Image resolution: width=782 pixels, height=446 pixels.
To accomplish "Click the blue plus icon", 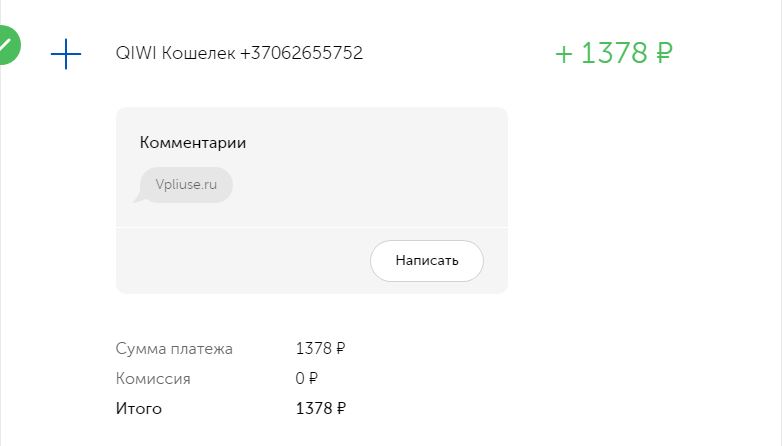I will (x=66, y=53).
